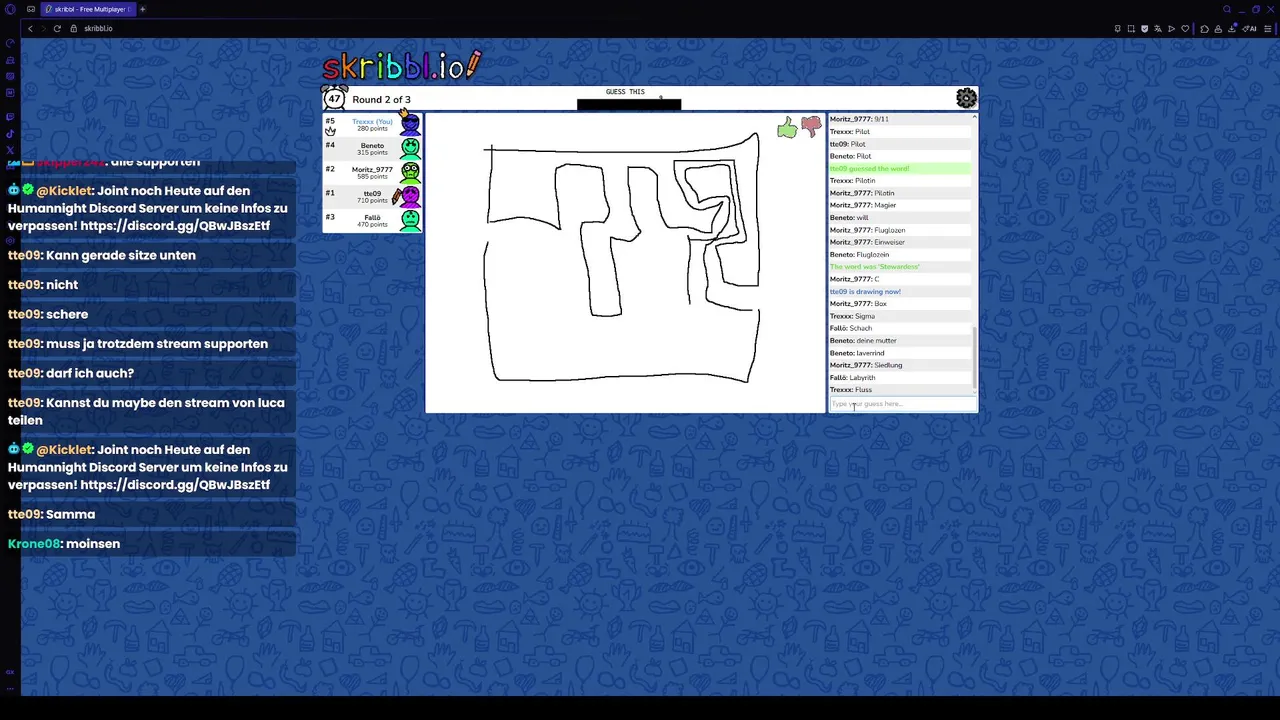Open a new browser tab
This screenshot has height=720, width=1280.
[x=142, y=9]
